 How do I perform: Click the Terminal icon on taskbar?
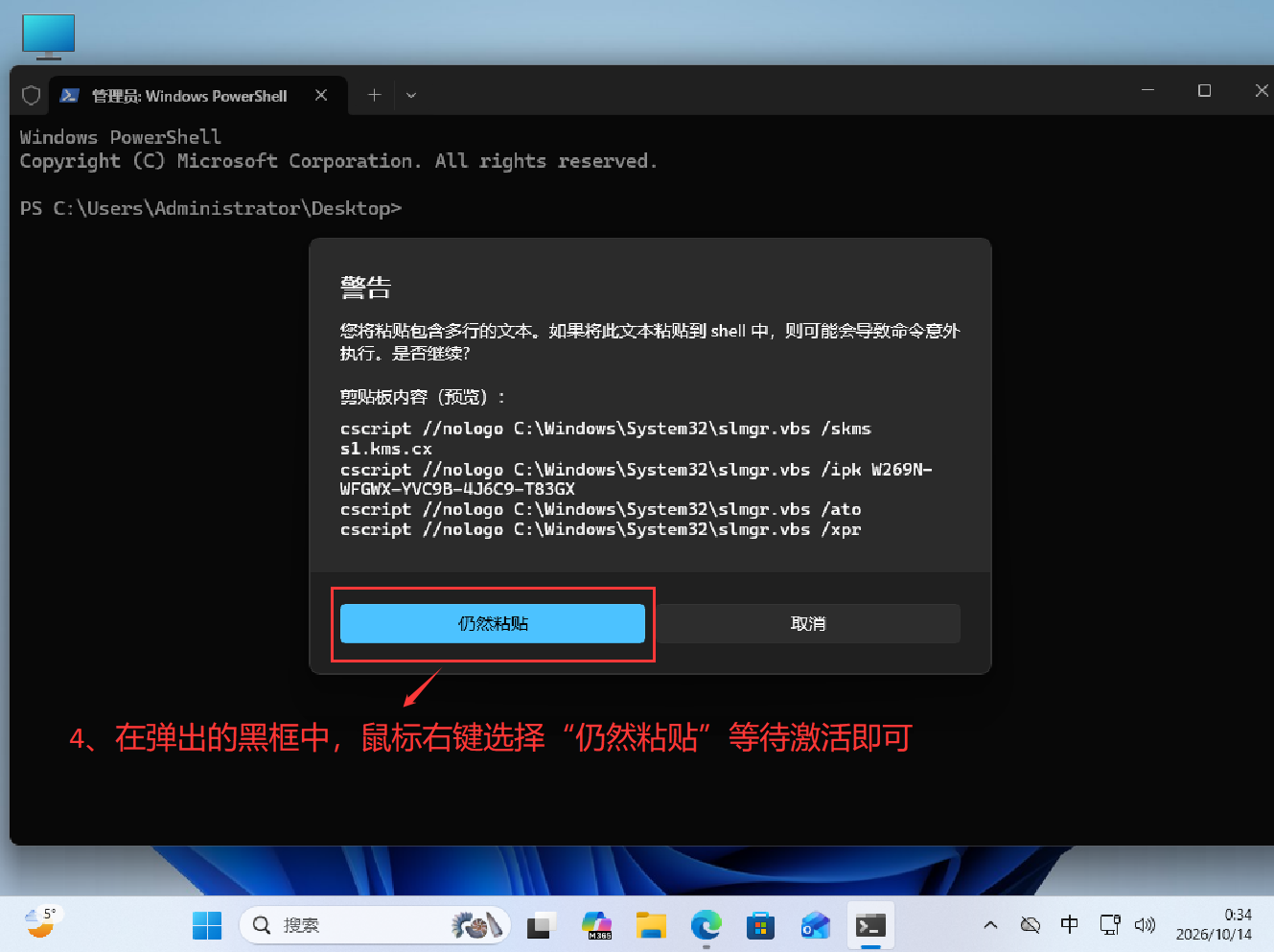tap(870, 925)
